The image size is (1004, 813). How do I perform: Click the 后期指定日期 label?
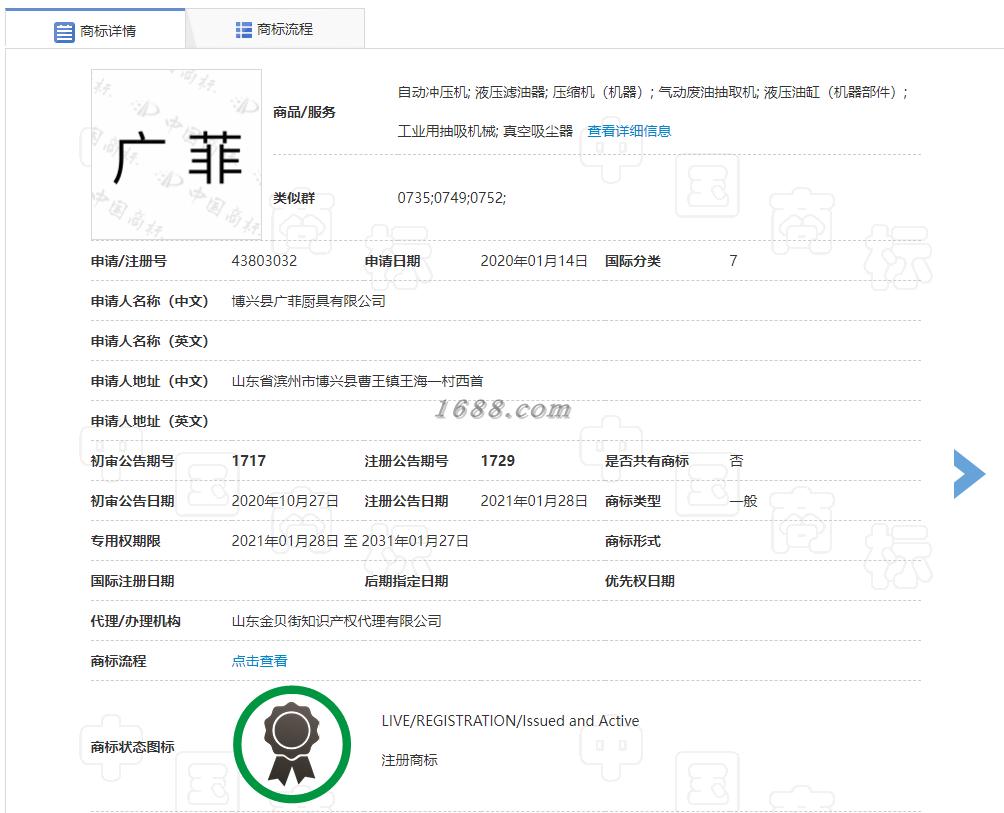tap(406, 581)
